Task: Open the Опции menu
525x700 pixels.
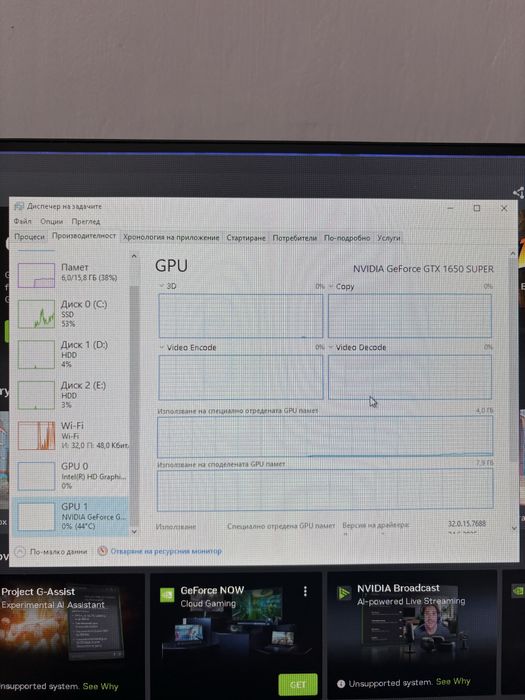Action: coord(51,221)
